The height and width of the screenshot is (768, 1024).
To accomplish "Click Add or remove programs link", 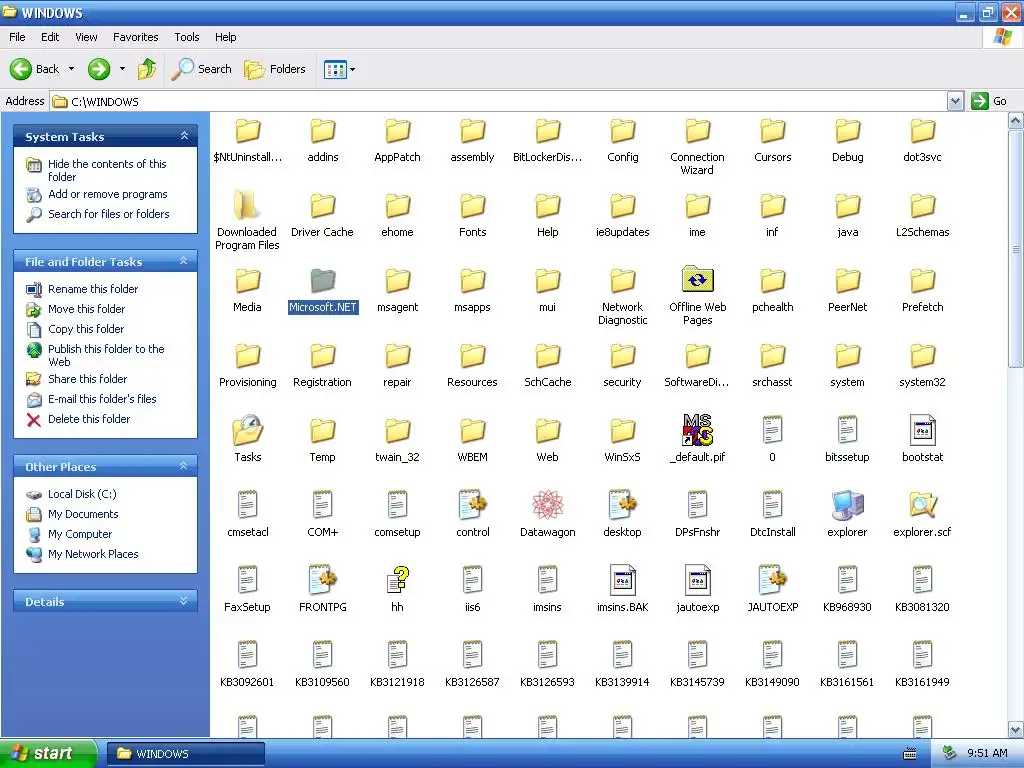I will pyautogui.click(x=108, y=194).
